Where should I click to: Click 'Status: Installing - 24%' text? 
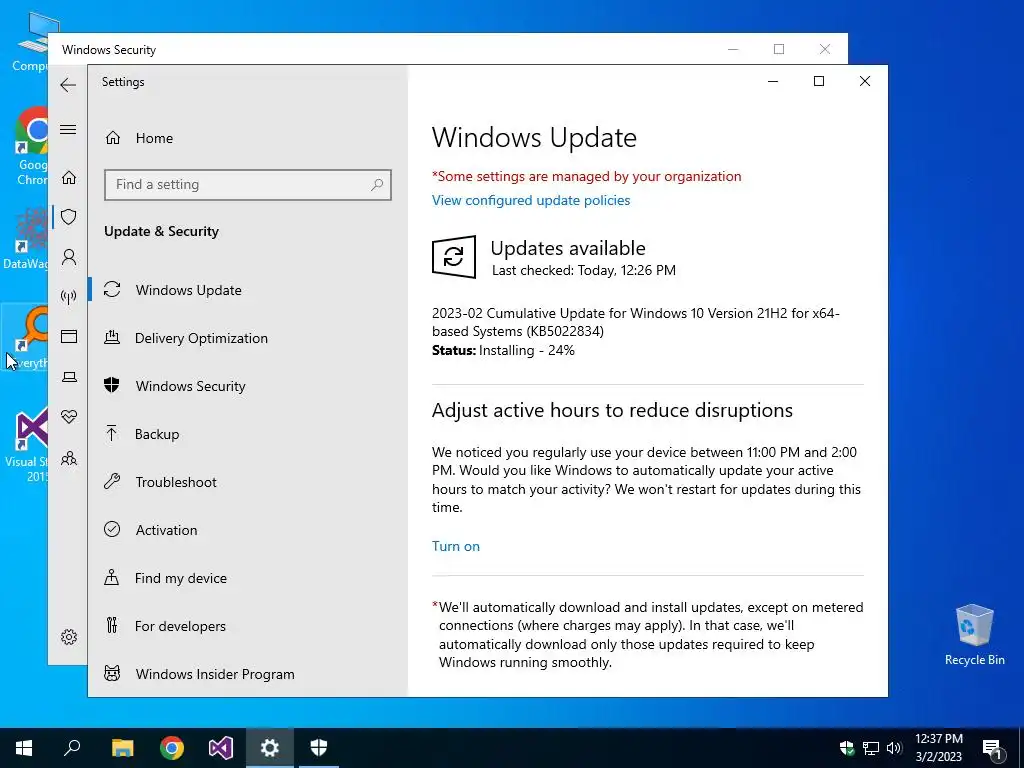[x=503, y=351]
